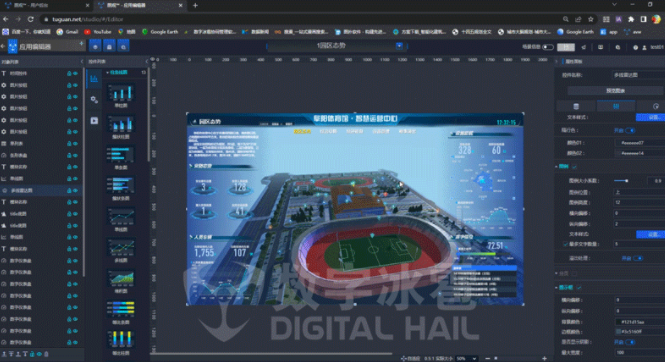Image resolution: width=665 pixels, height=362 pixels.
Task: Click the 自适应 fit button in the status bar
Action: coord(410,359)
